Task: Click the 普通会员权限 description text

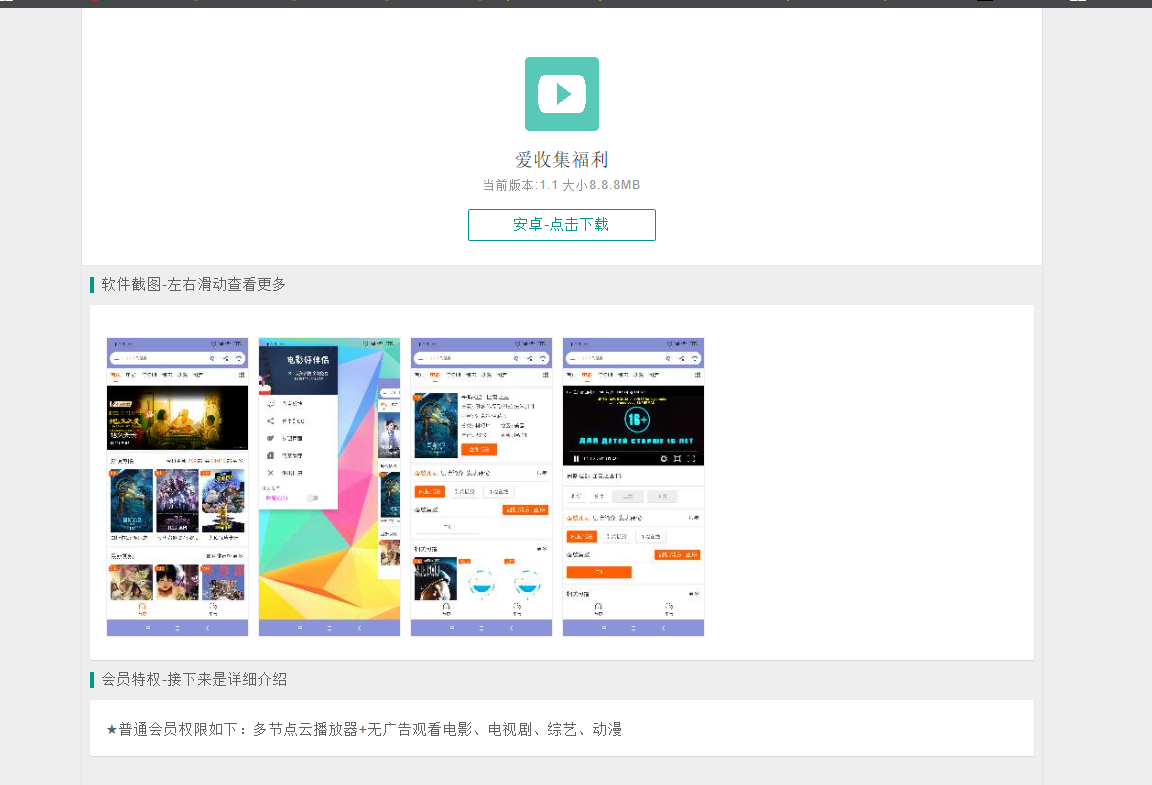Action: 364,730
